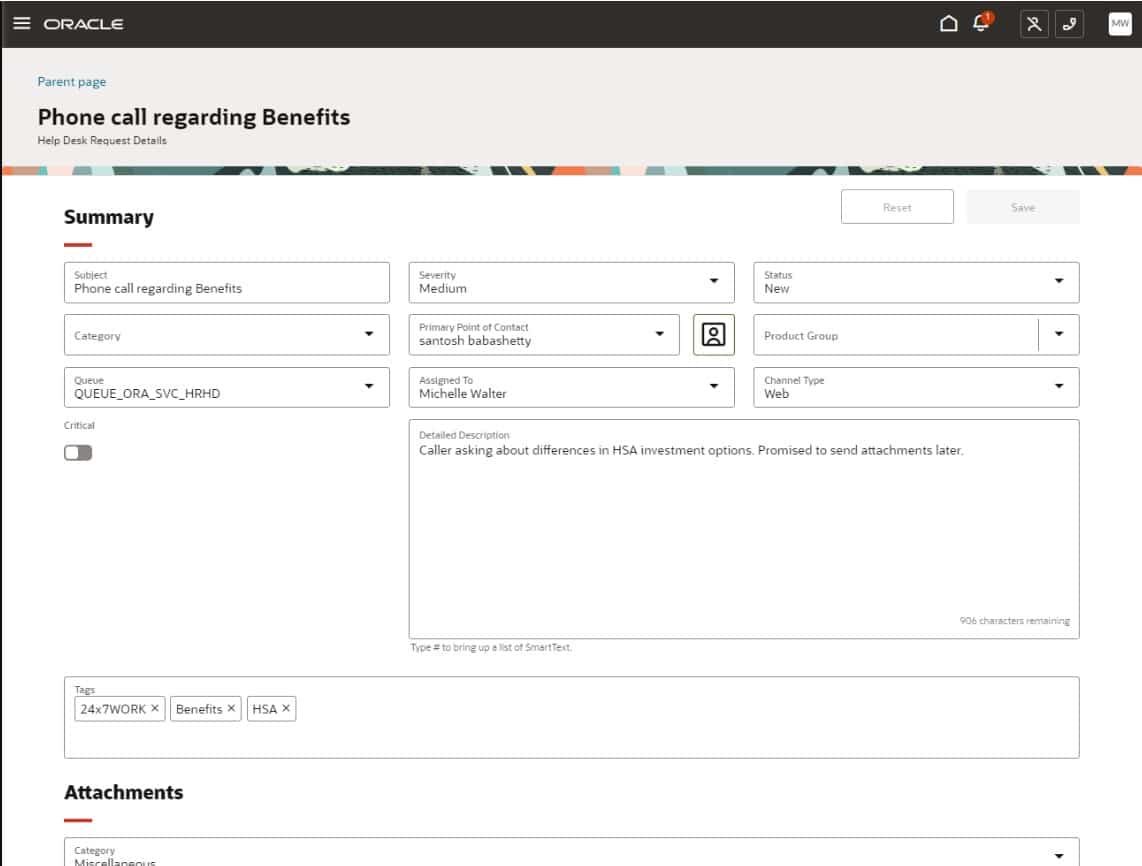
Task: Click the HSA tag label
Action: pos(264,709)
